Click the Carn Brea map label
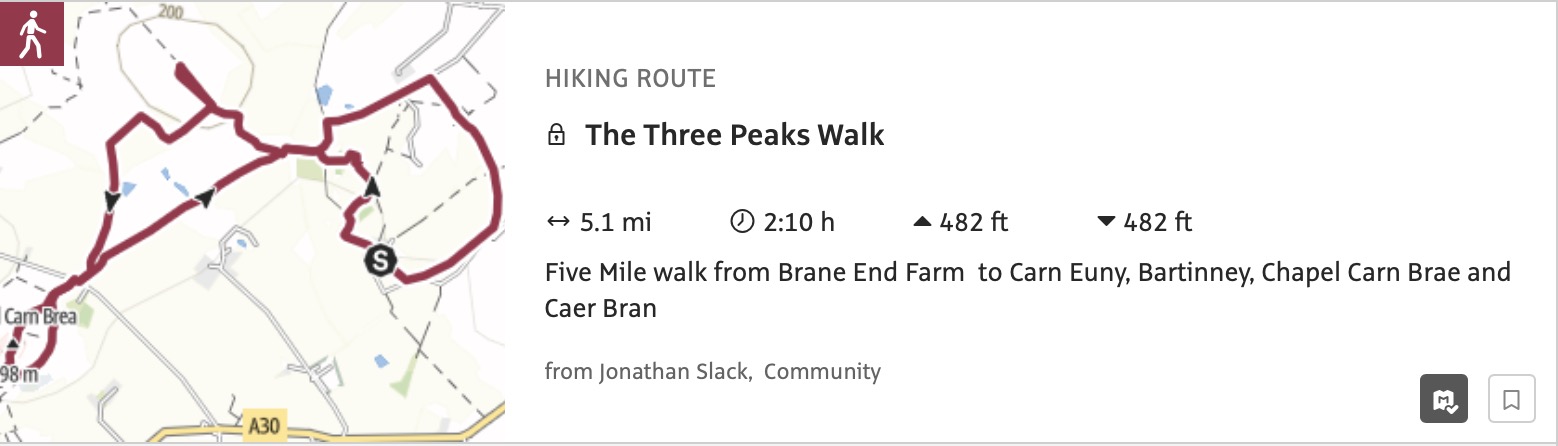Viewport: 1558px width, 446px height. [40, 318]
